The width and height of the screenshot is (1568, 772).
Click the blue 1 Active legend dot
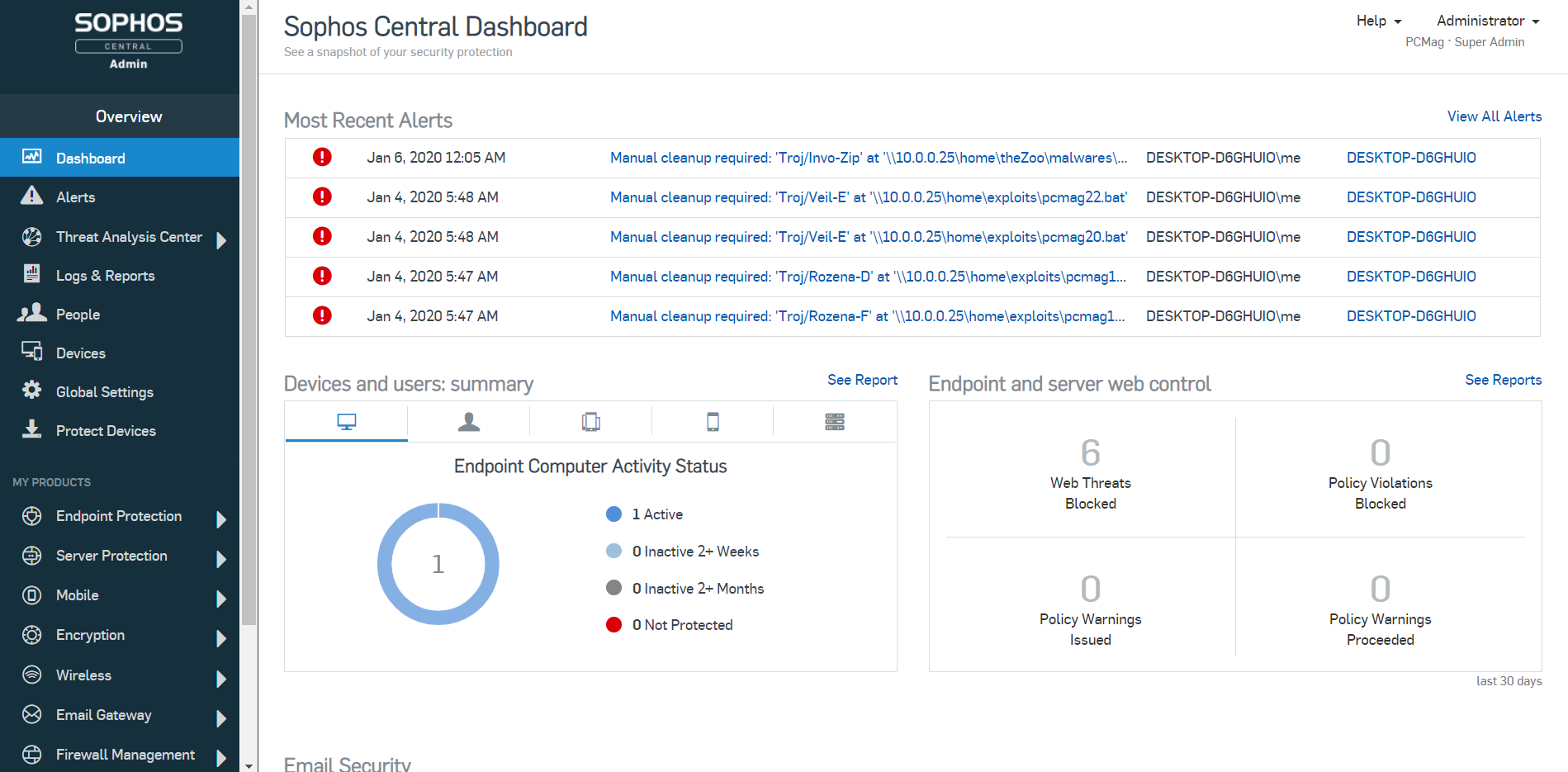[x=613, y=514]
